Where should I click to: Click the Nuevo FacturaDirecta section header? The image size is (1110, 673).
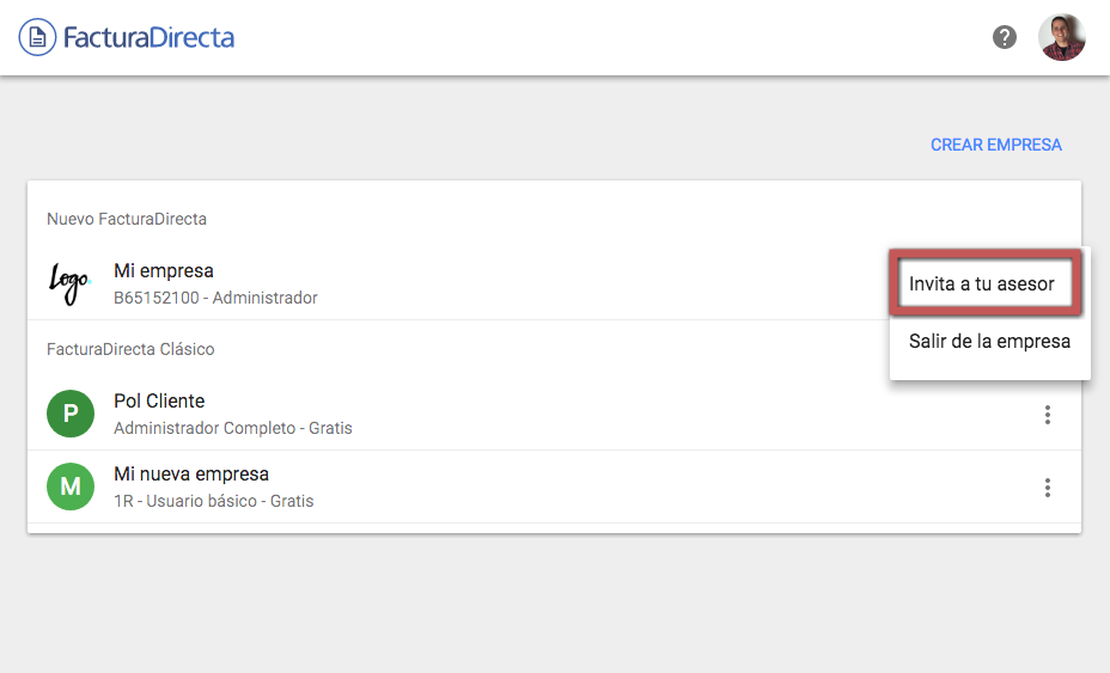127,219
